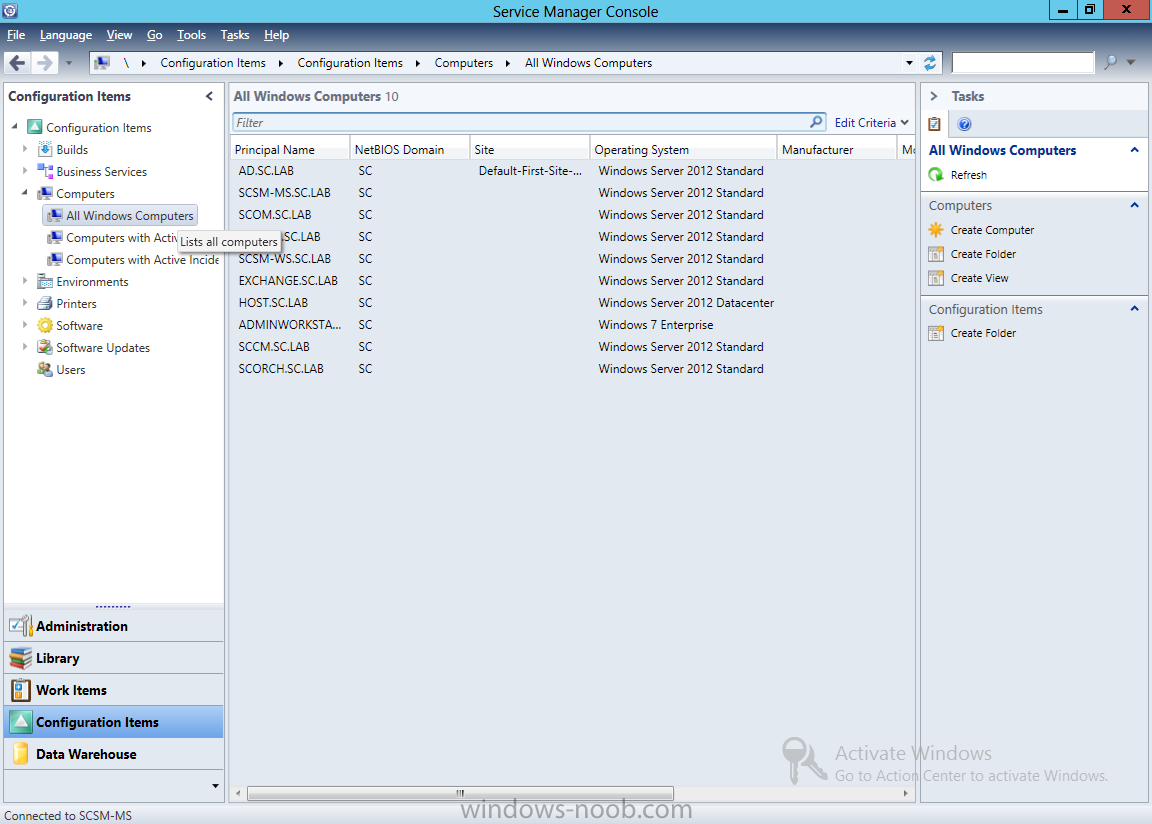1152x824 pixels.
Task: Open the address bar dropdown arrow
Action: [x=910, y=63]
